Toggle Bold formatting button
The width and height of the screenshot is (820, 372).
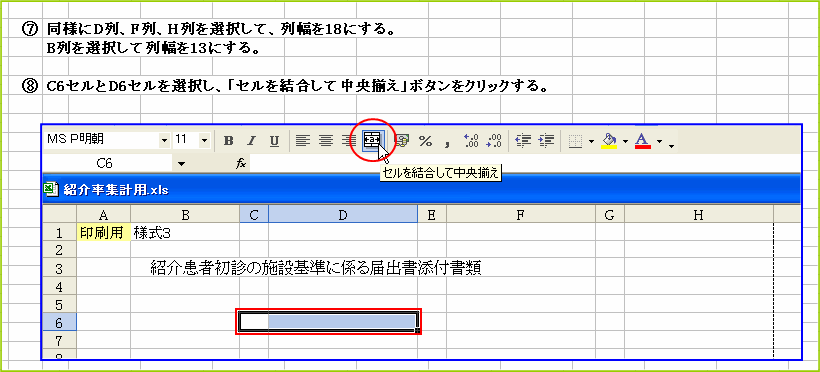point(229,141)
